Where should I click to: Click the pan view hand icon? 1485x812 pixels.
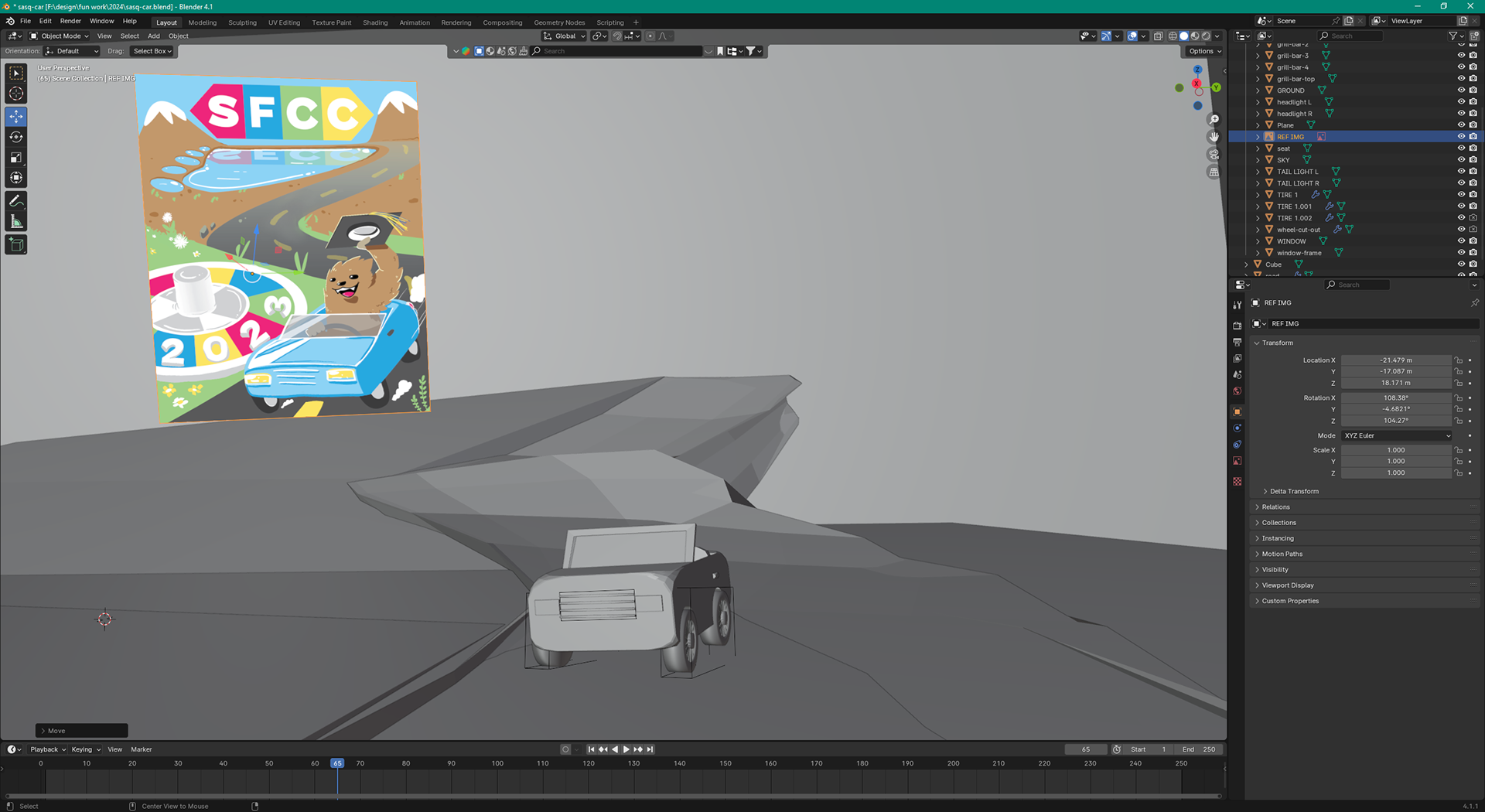point(1214,137)
